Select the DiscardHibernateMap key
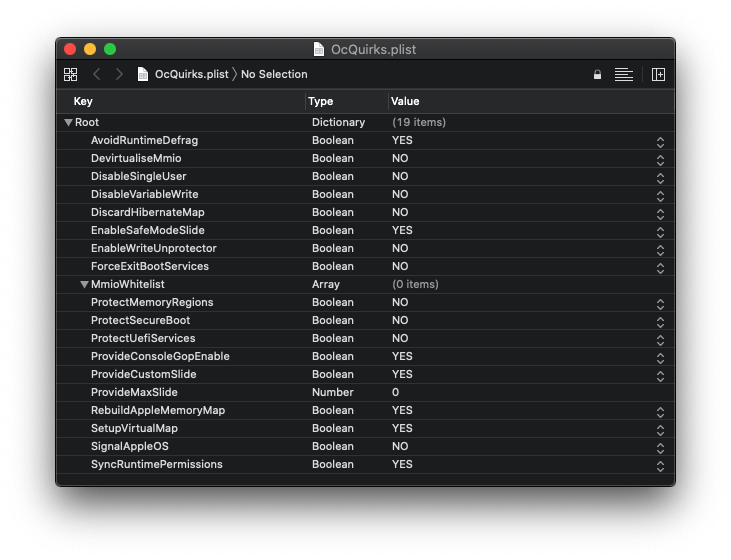Viewport: 731px width, 560px height. [x=147, y=212]
